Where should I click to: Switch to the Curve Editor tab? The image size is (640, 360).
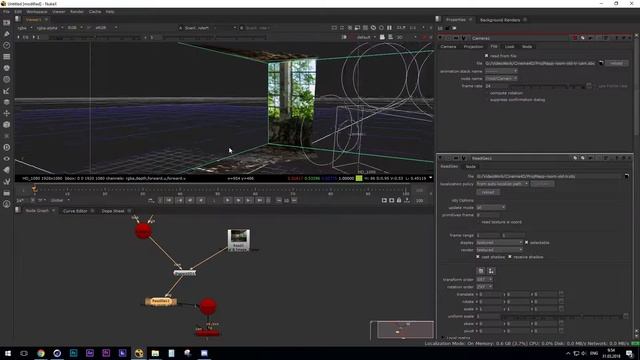[75, 211]
